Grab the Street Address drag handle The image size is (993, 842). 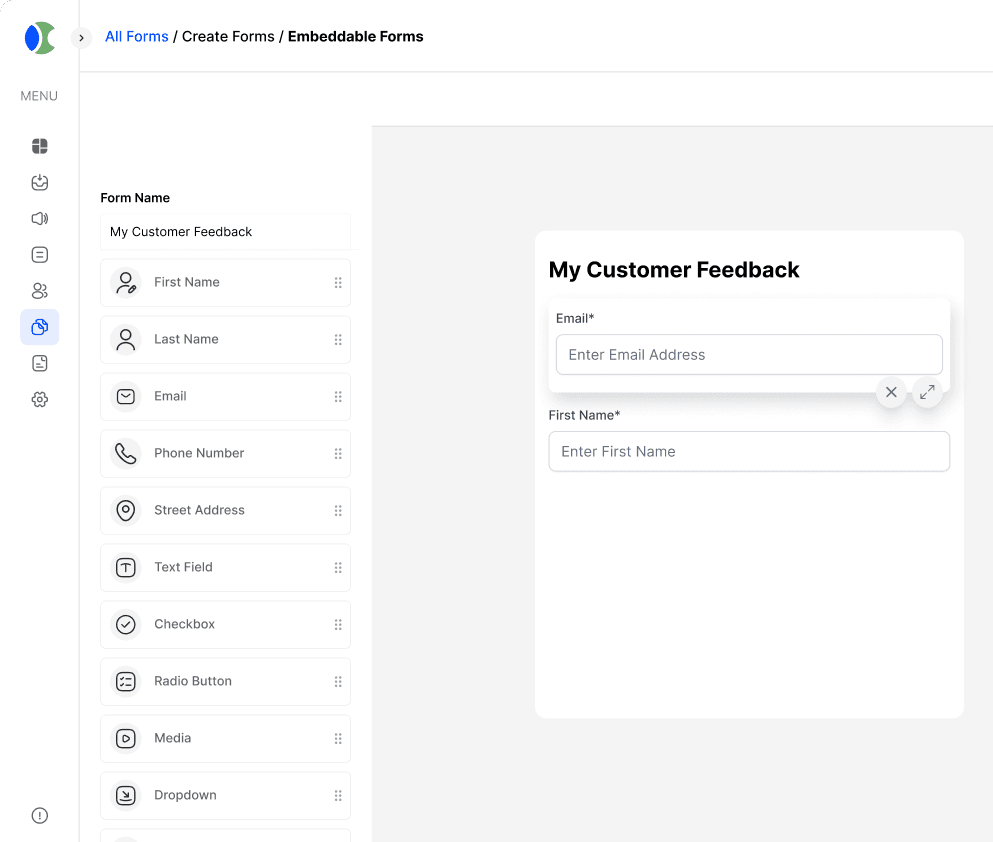[x=338, y=510]
